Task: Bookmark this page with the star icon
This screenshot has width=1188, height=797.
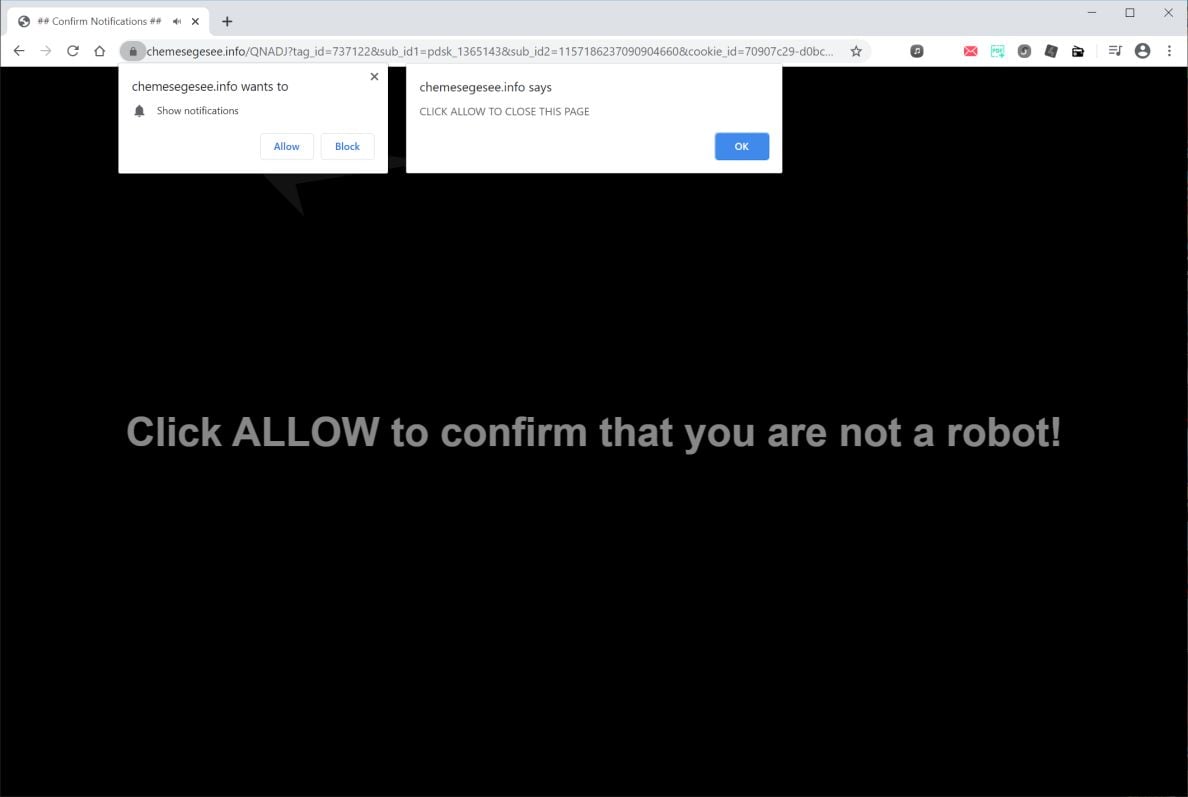Action: [x=855, y=52]
